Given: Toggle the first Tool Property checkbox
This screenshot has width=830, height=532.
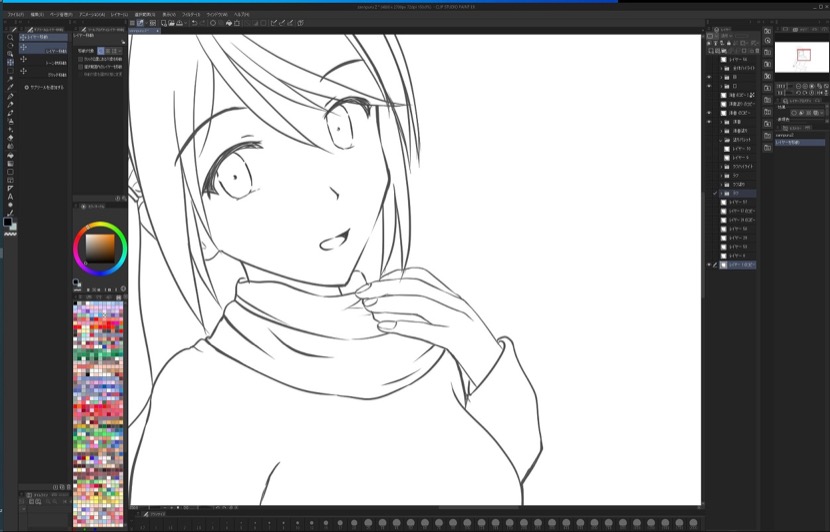Looking at the screenshot, I should click(80, 59).
